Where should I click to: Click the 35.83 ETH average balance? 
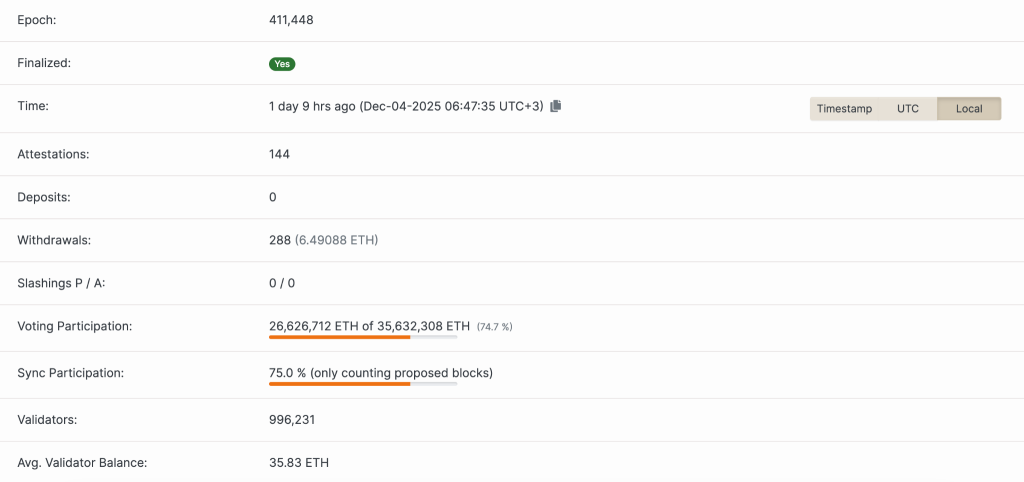pyautogui.click(x=299, y=463)
